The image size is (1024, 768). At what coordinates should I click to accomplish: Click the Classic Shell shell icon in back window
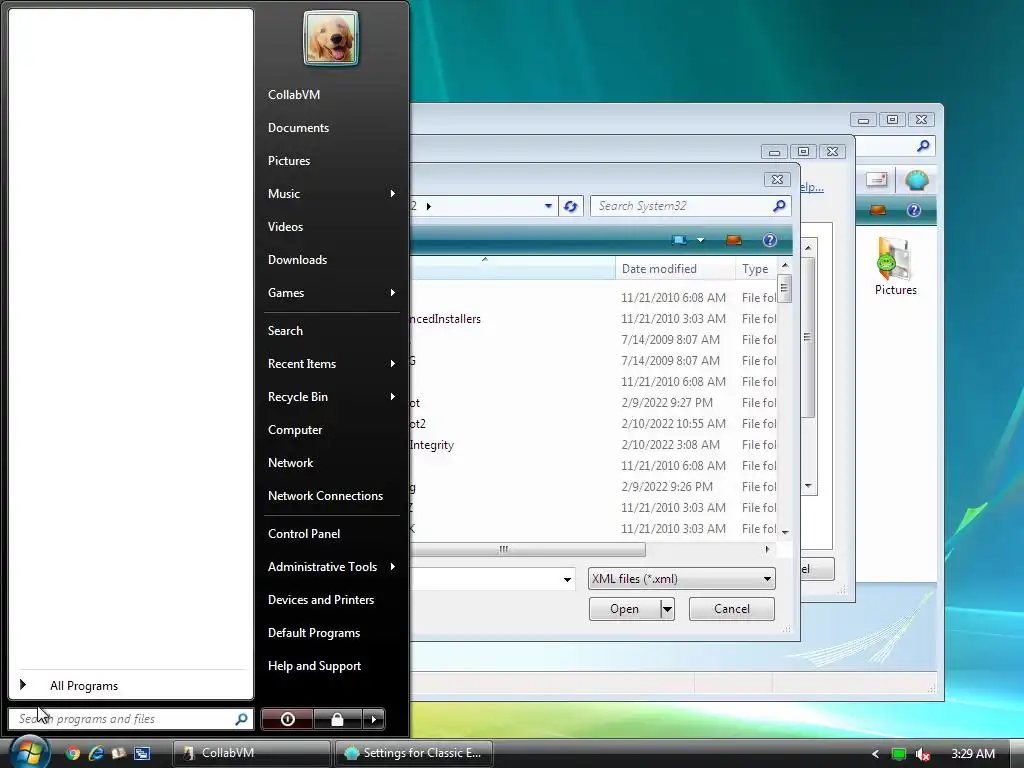pyautogui.click(x=916, y=180)
